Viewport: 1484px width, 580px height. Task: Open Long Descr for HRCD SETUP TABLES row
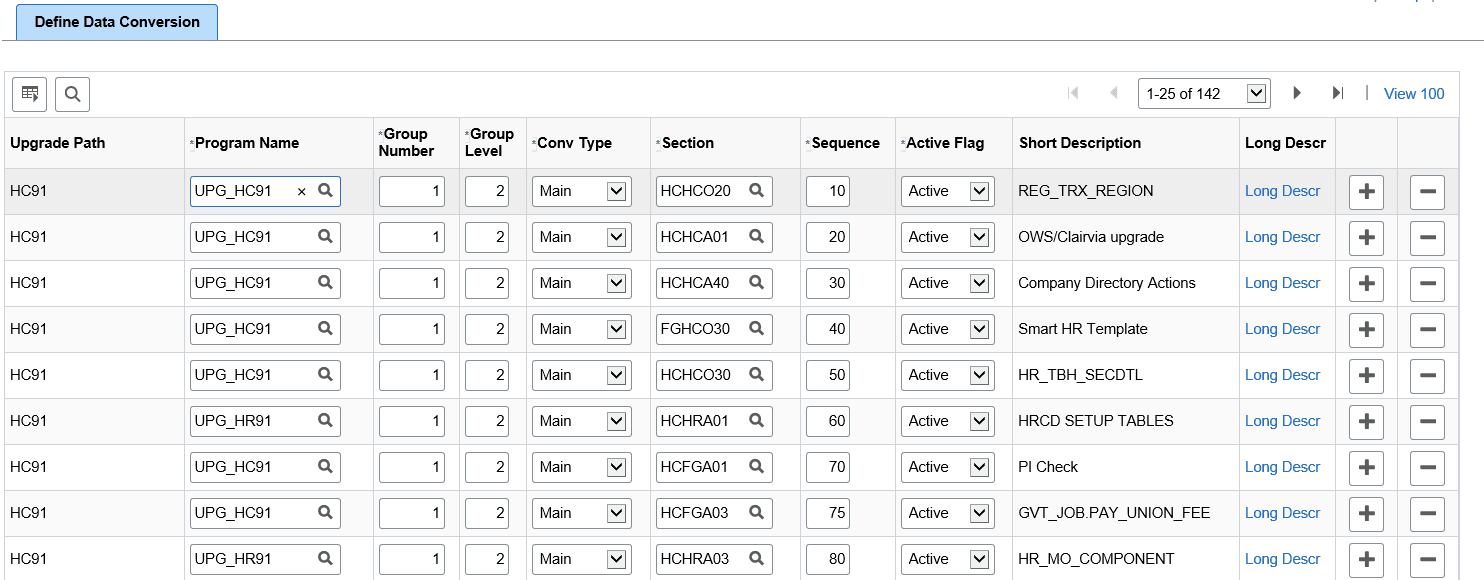[x=1283, y=421]
